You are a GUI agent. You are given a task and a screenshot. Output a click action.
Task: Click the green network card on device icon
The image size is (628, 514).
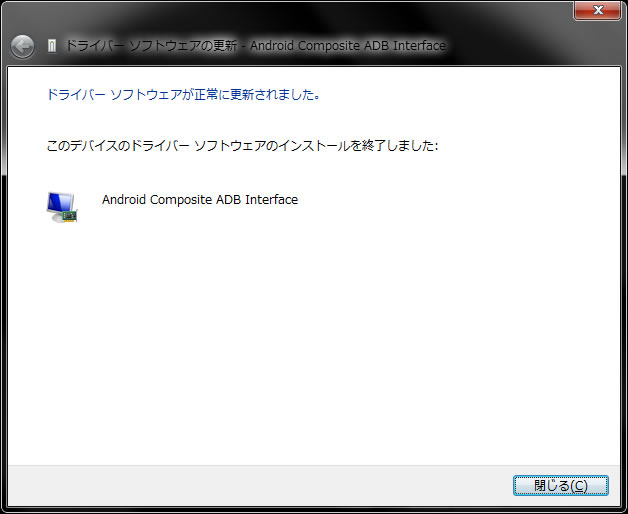70,216
